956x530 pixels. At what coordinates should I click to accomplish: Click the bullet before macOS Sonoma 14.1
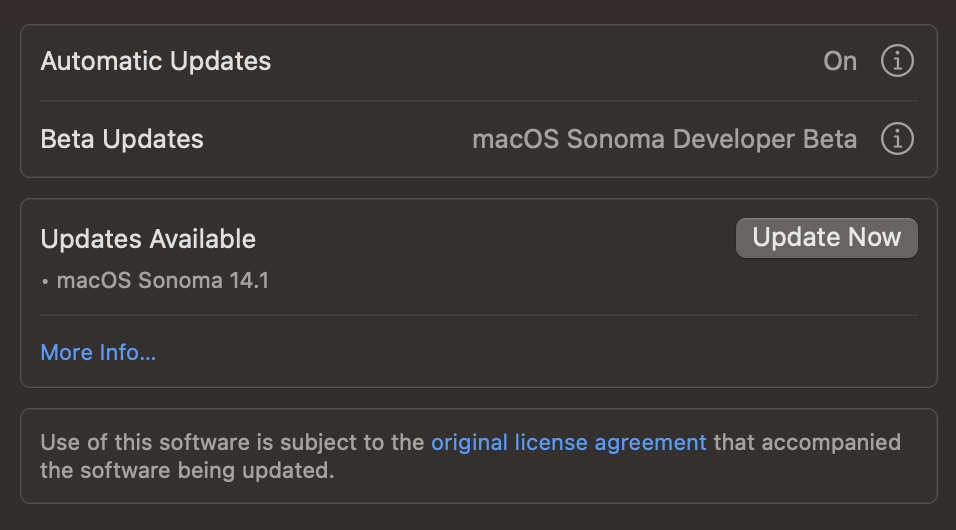tap(46, 282)
